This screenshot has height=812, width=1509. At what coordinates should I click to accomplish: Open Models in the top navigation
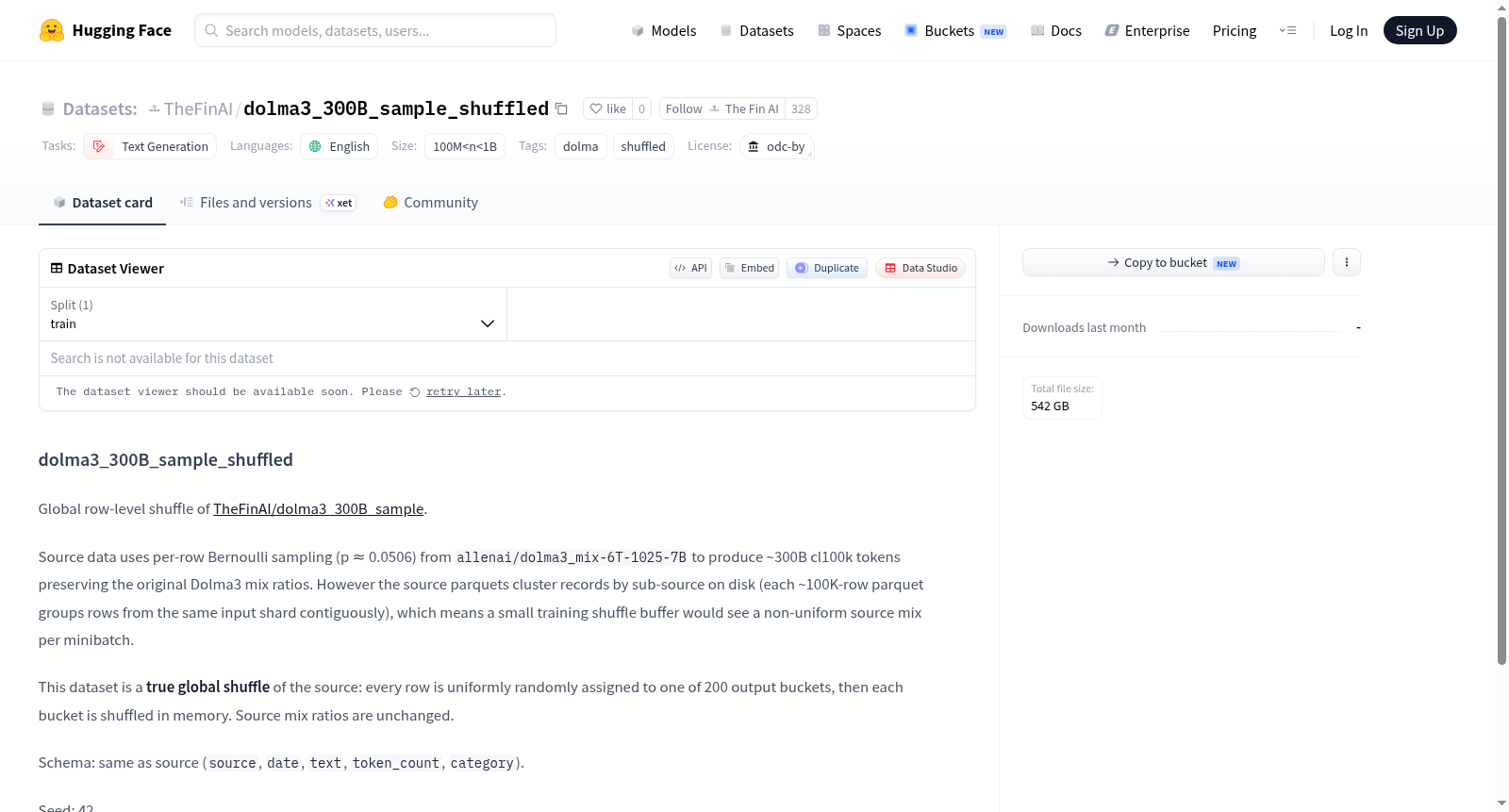tap(664, 30)
